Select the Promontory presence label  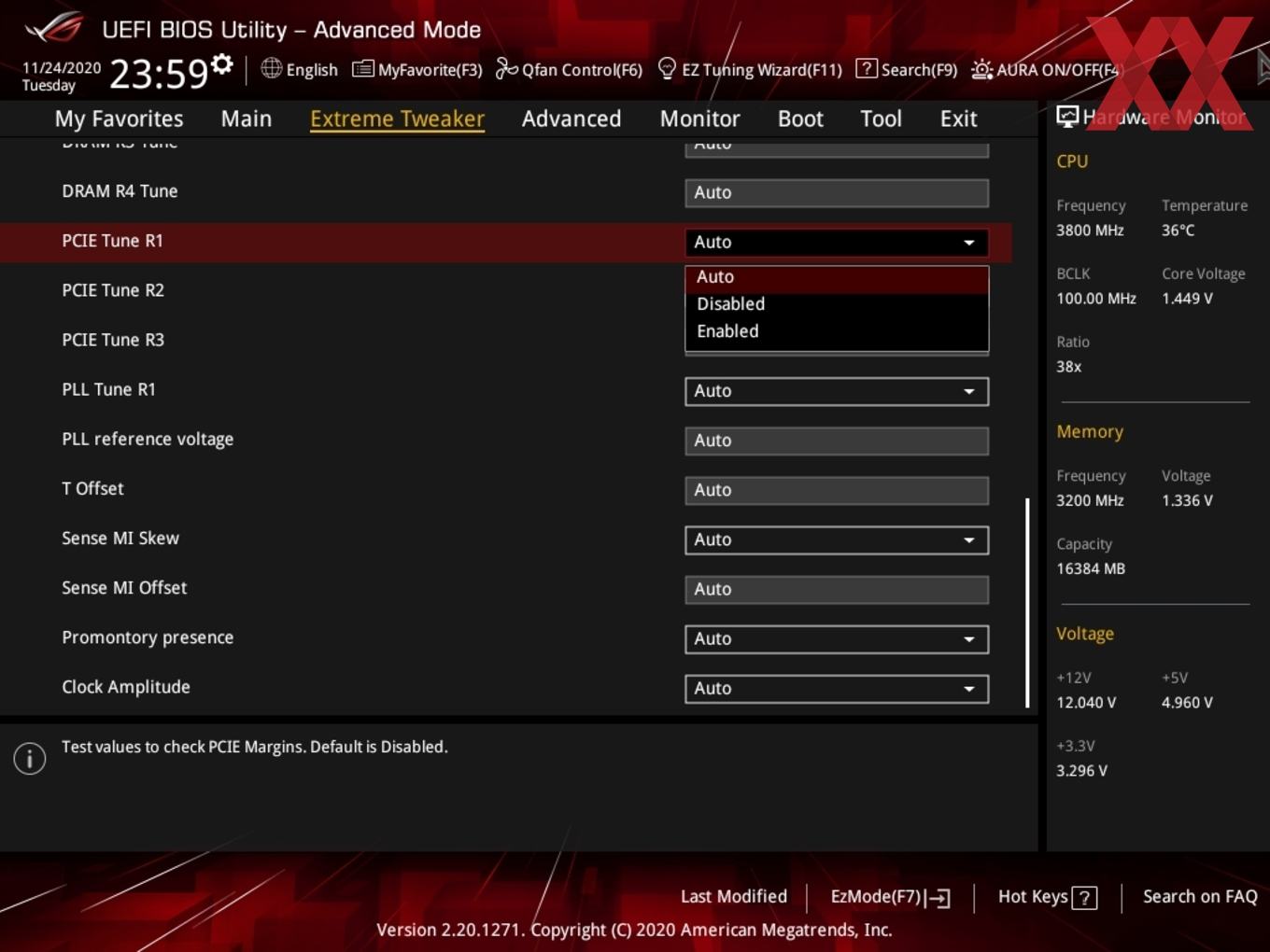(x=148, y=637)
